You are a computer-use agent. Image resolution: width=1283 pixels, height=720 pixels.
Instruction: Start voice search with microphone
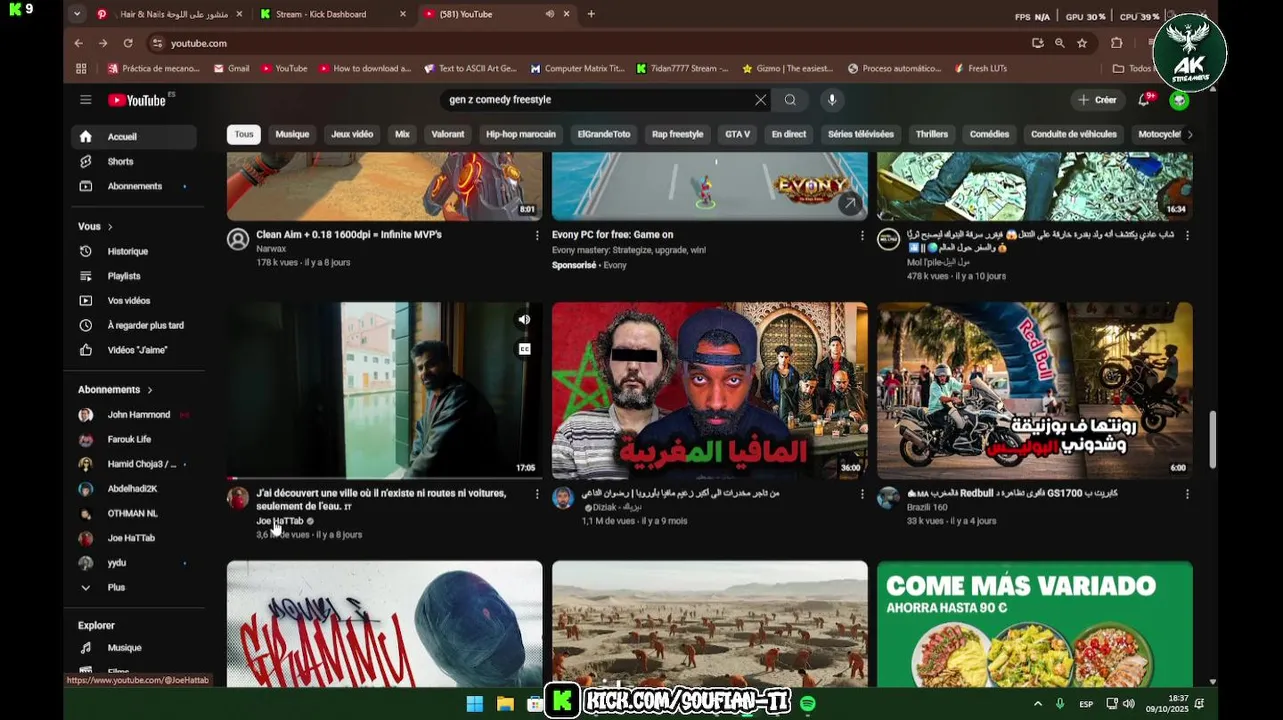tap(831, 100)
